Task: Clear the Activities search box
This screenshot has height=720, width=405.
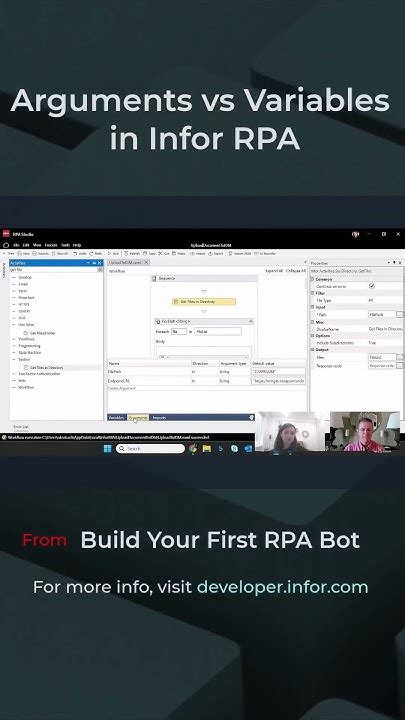Action: (x=100, y=270)
